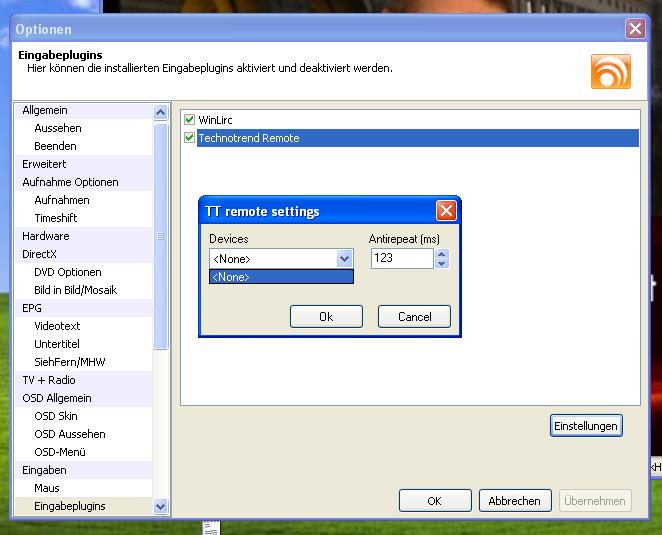The height and width of the screenshot is (535, 662).
Task: Select the Eingabeplugins category
Action: (84, 506)
